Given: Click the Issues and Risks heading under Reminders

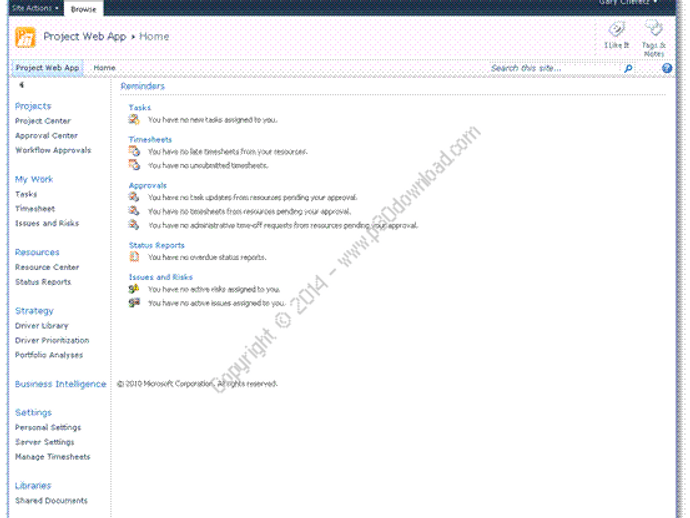Looking at the screenshot, I should 161,277.
